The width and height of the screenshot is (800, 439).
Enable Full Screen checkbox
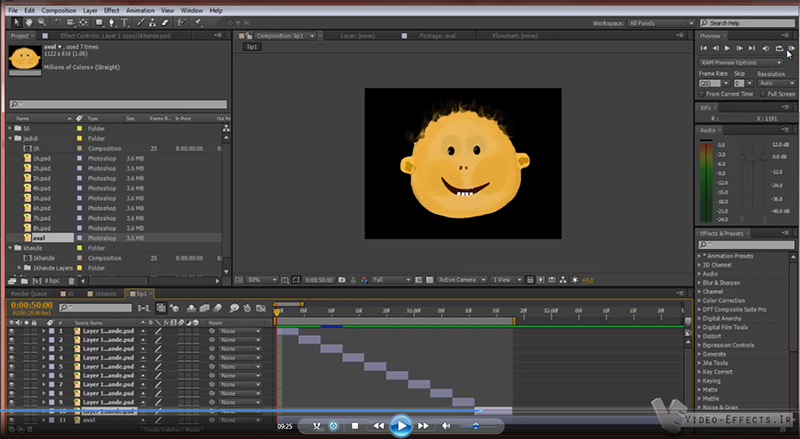pos(763,94)
